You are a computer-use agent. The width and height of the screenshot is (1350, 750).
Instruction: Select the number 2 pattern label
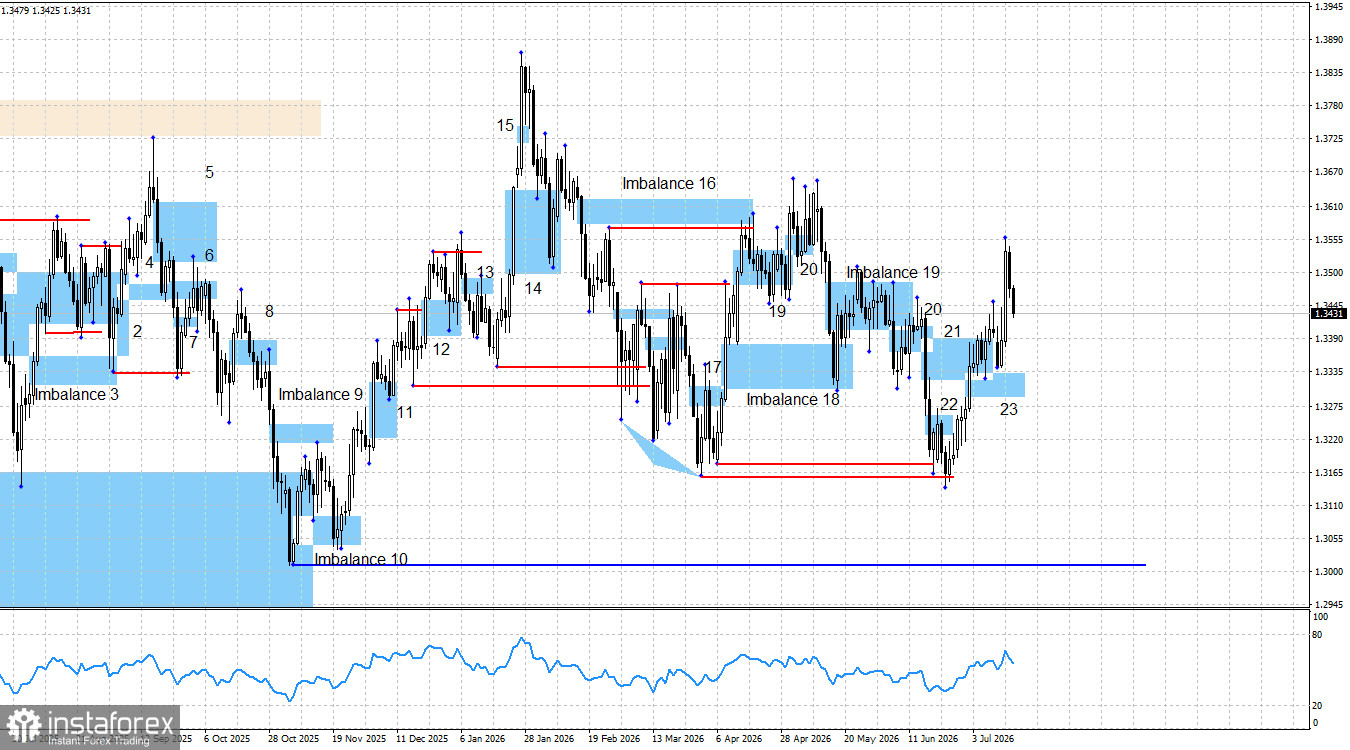click(138, 331)
